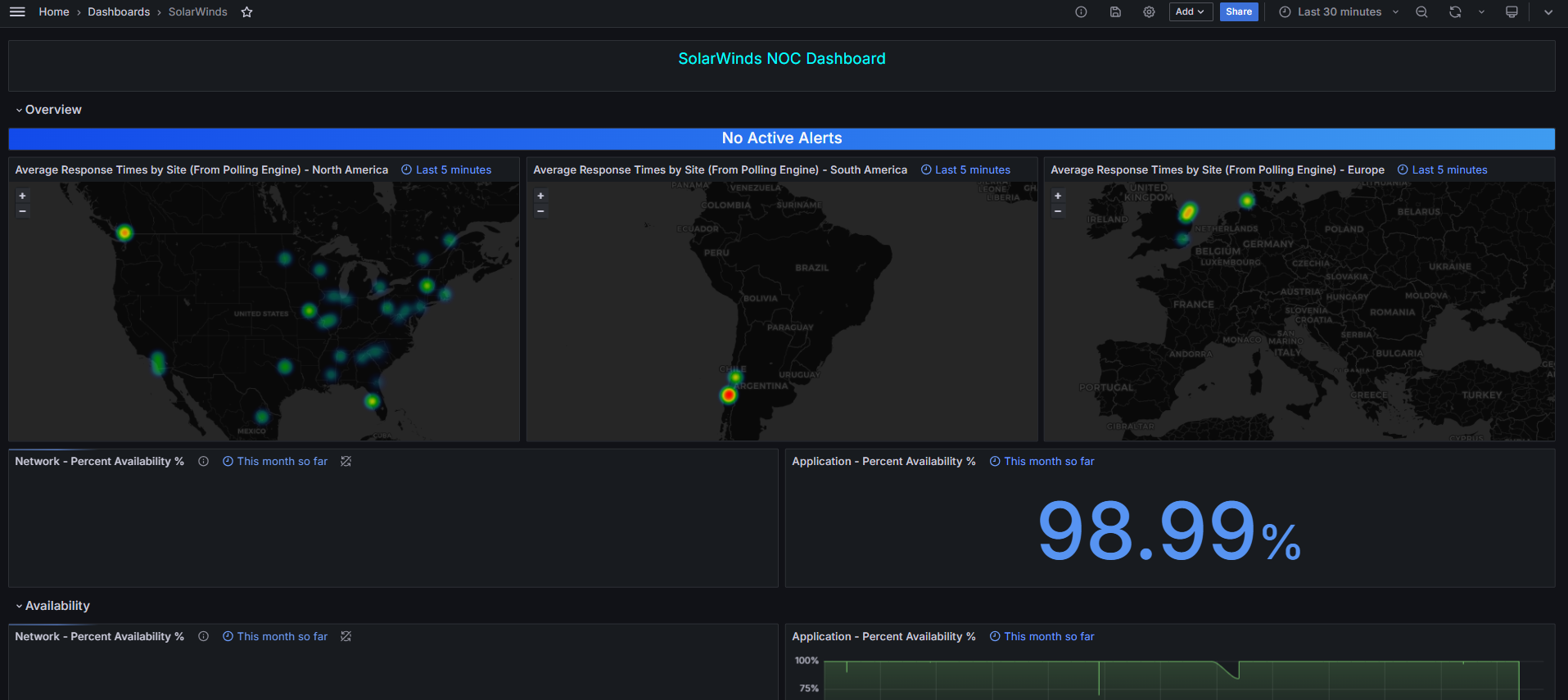Open the Add dropdown menu
The height and width of the screenshot is (700, 1568).
[1191, 12]
